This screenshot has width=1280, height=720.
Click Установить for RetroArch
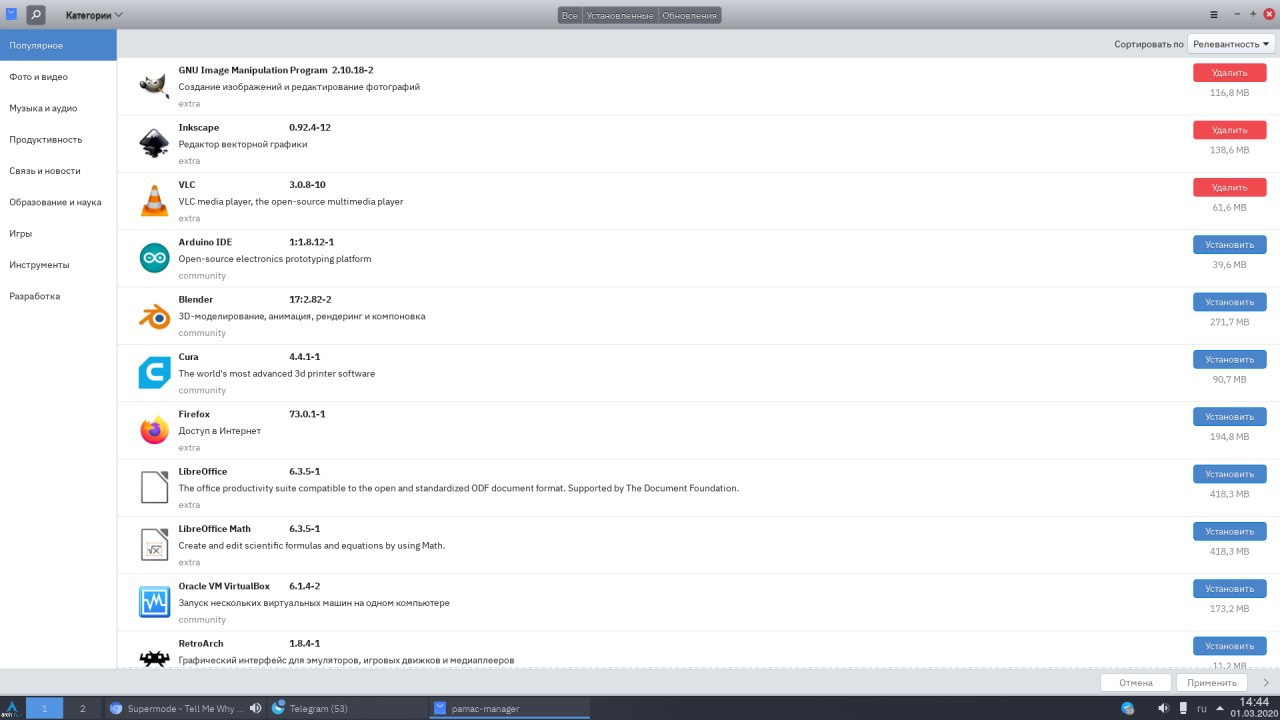[x=1229, y=646]
